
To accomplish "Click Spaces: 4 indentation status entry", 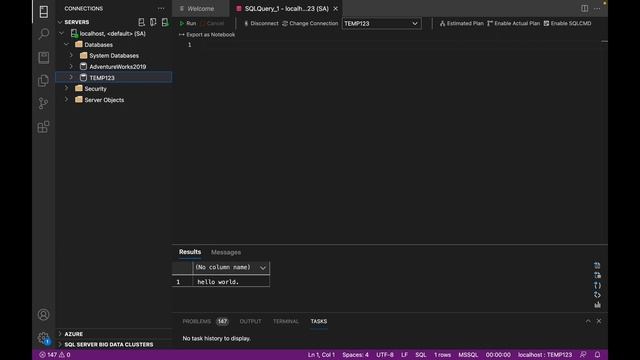I will 355,355.
